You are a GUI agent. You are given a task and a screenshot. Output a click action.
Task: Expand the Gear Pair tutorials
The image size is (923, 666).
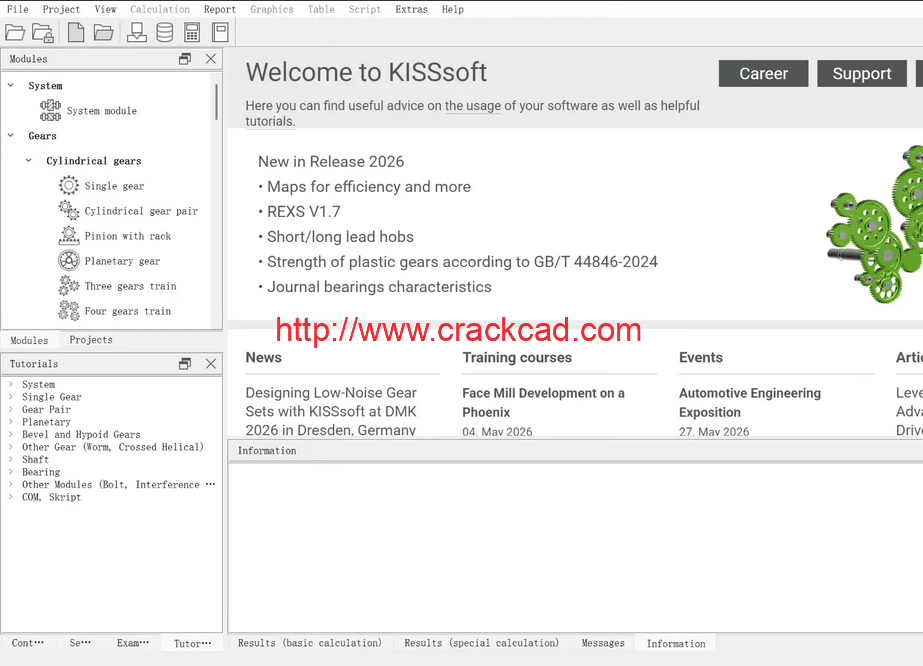11,409
